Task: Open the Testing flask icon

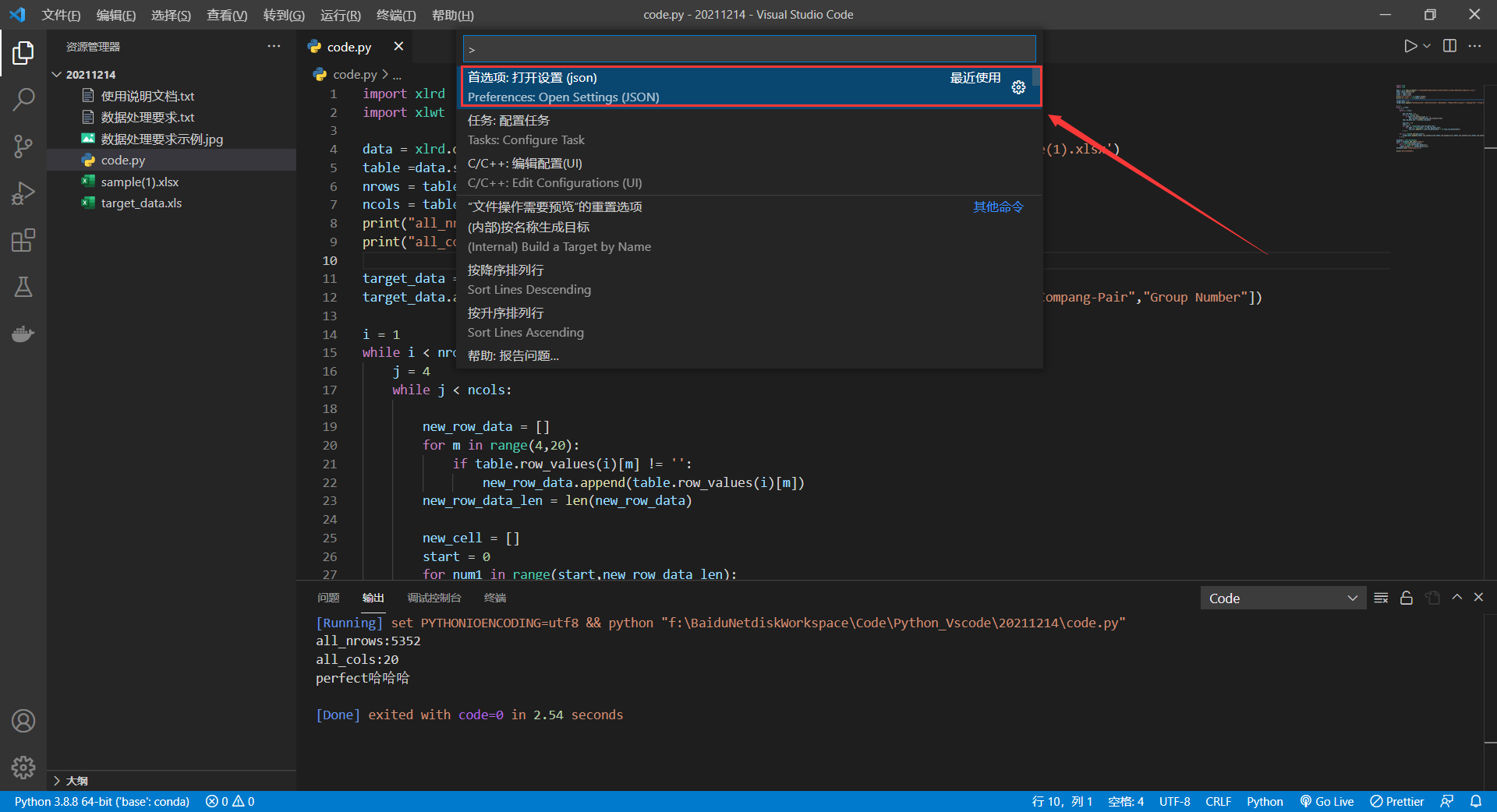Action: (23, 287)
